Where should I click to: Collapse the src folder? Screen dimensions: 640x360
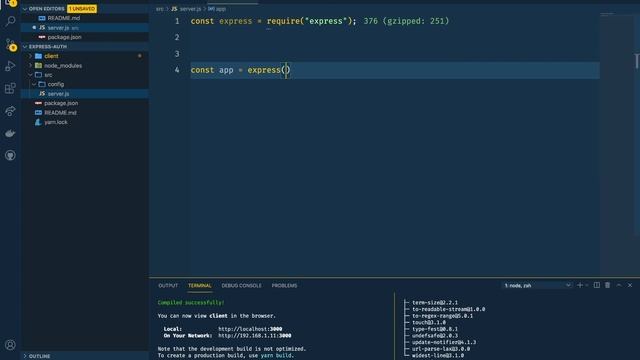coord(31,75)
